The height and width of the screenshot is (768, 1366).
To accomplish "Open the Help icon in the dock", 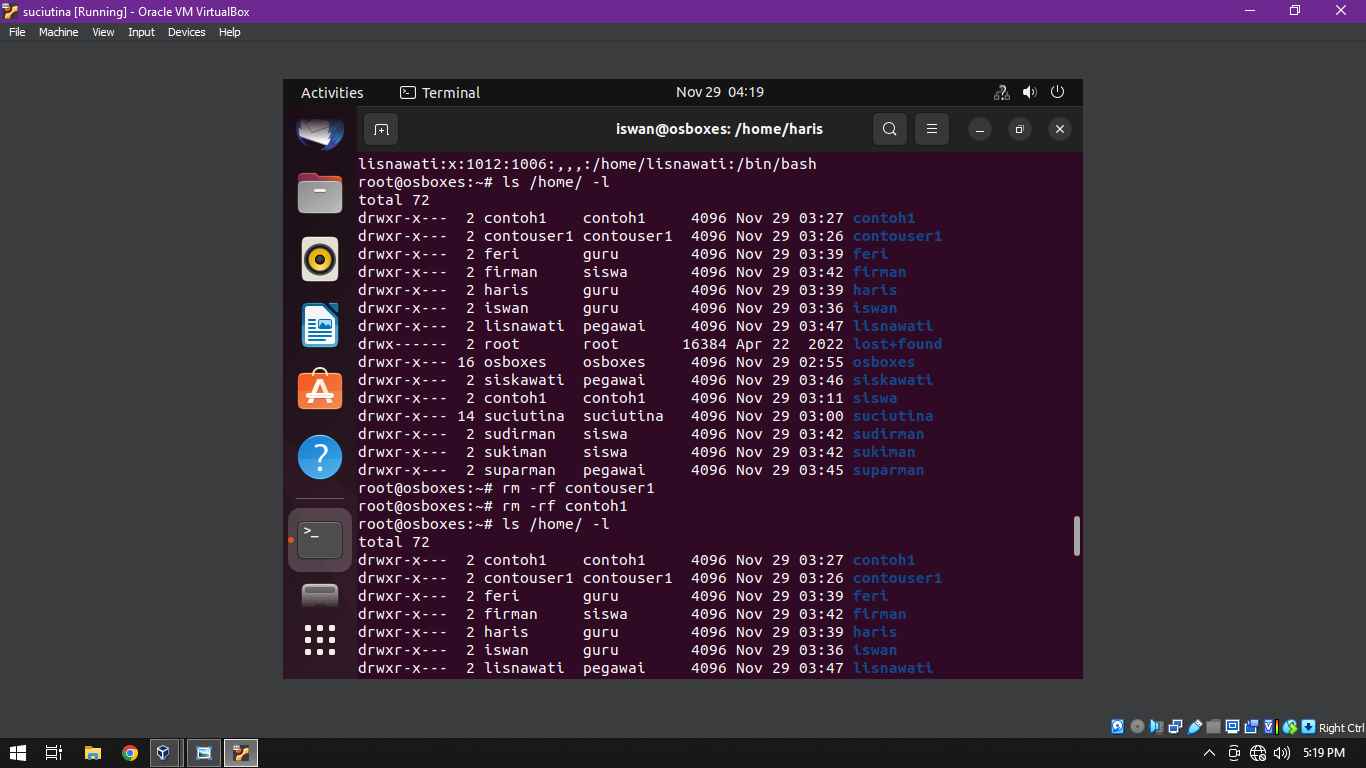I will 320,457.
